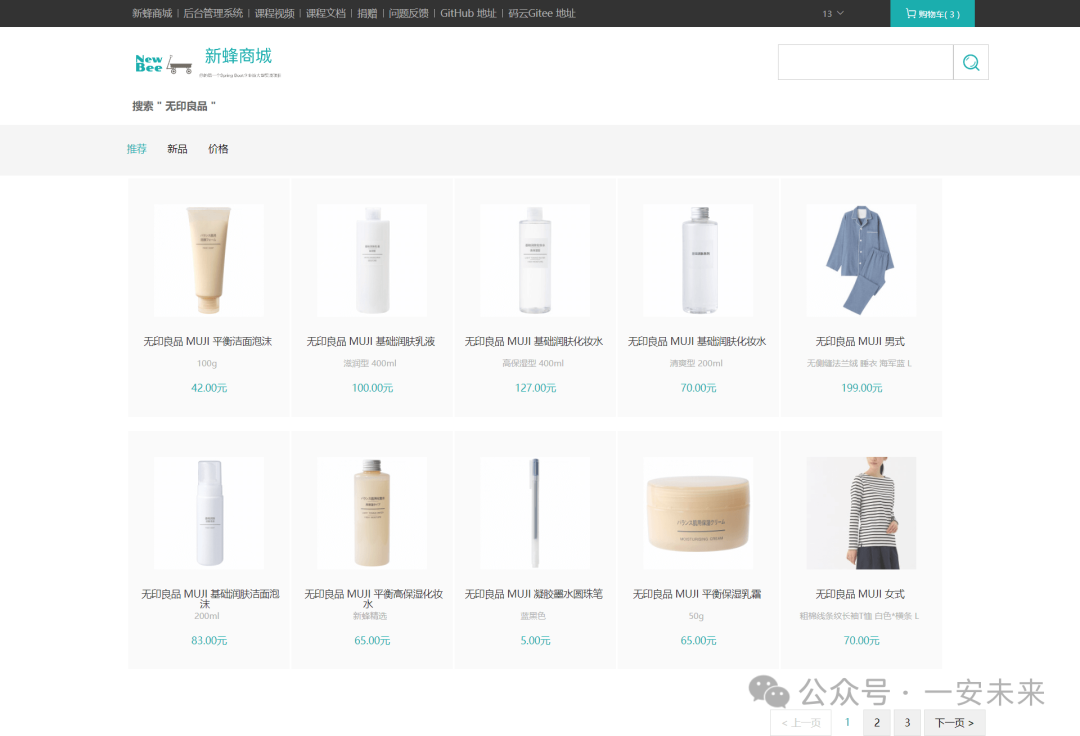Click the 滋润型 400ml description
The height and width of the screenshot is (736, 1080).
(x=370, y=364)
